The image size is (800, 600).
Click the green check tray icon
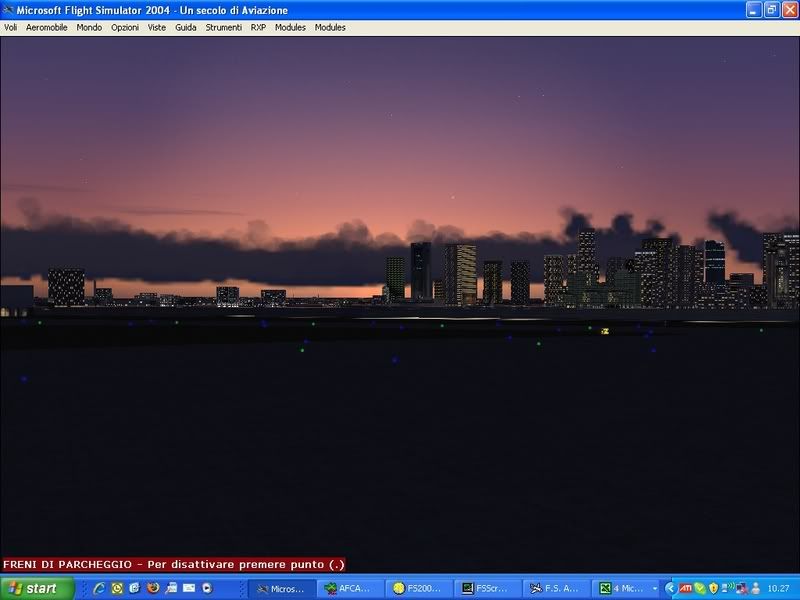pos(699,589)
